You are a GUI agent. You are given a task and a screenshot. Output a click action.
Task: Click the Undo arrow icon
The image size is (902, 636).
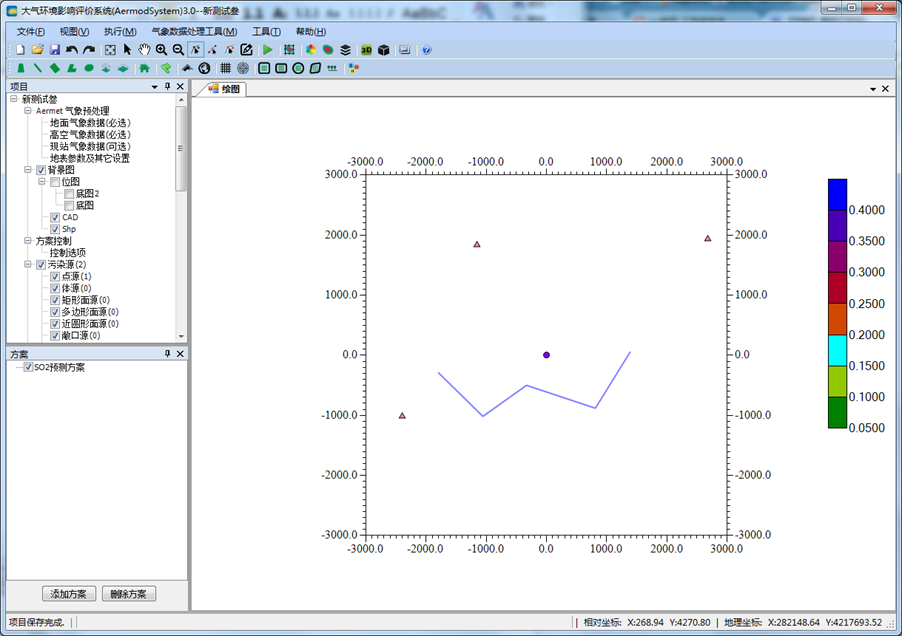[x=72, y=49]
